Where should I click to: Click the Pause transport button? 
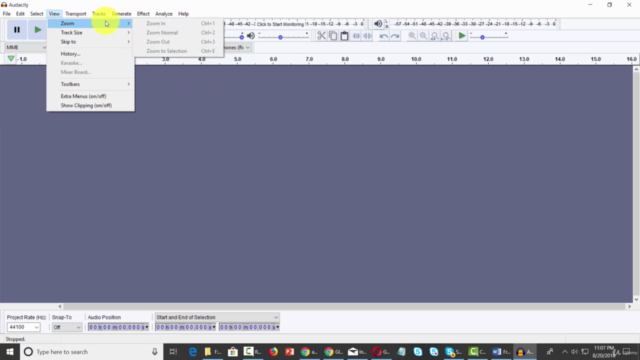coord(17,30)
